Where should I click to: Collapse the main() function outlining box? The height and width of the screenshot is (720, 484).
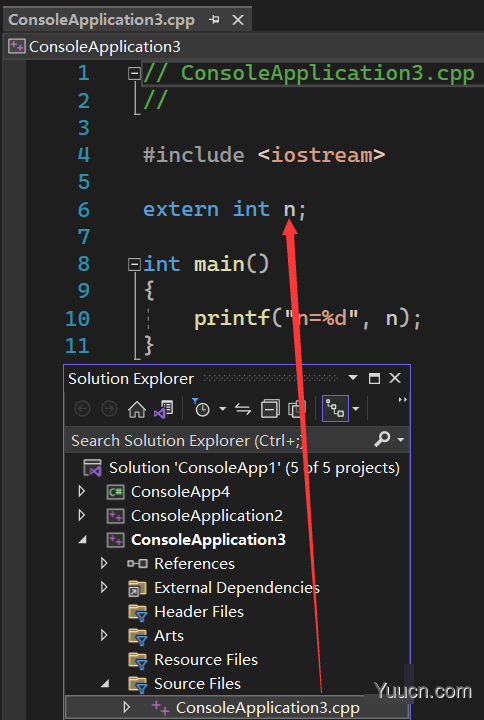[x=134, y=264]
